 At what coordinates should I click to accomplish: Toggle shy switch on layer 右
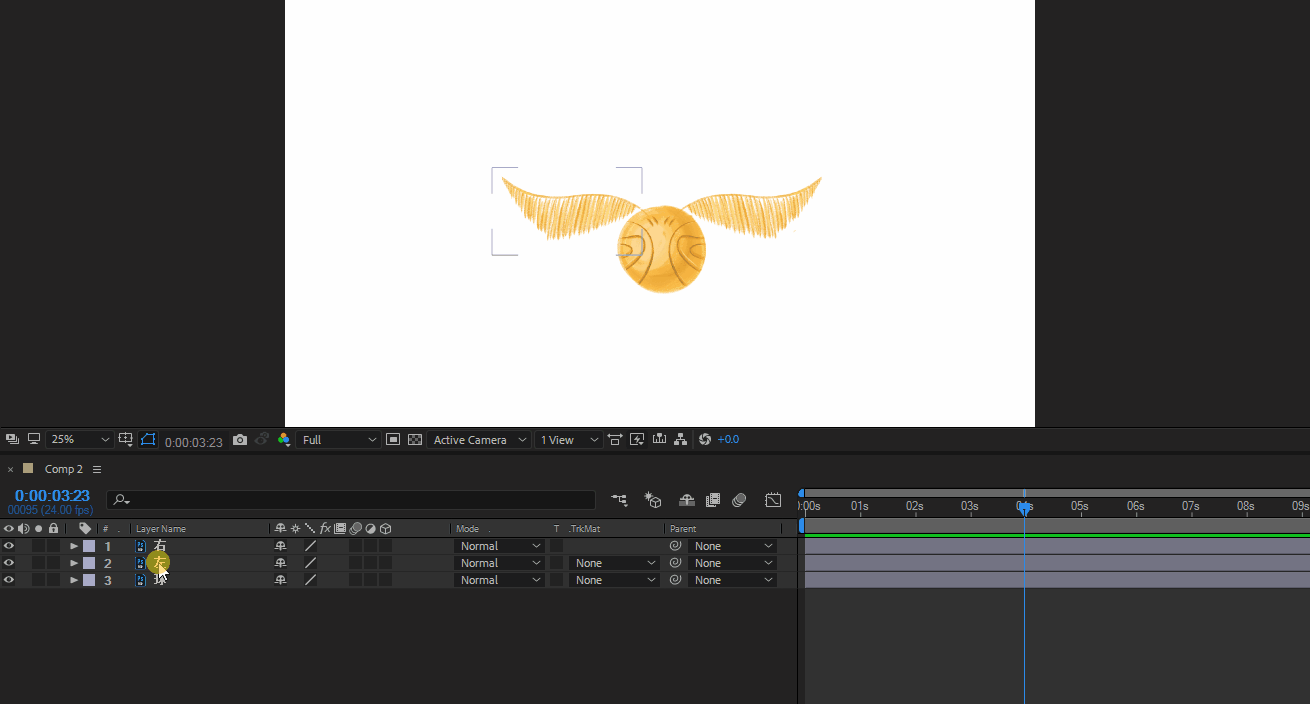(280, 546)
